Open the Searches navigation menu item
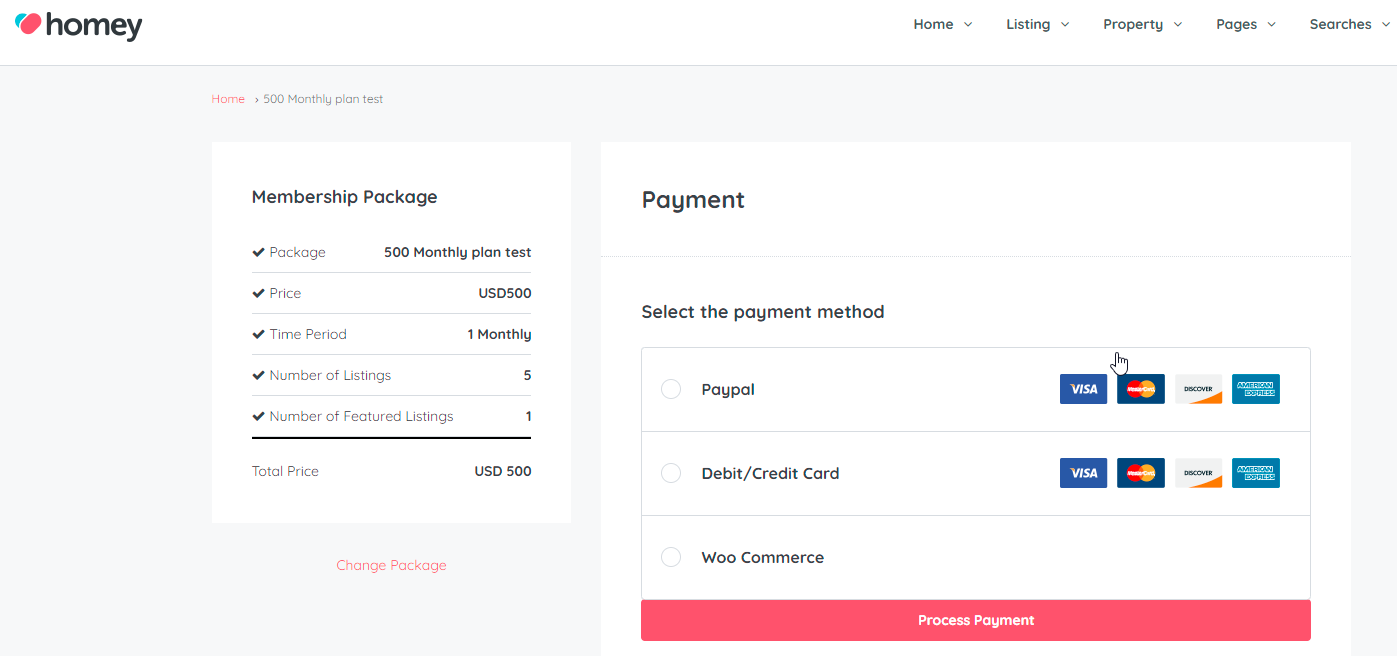Image resolution: width=1397 pixels, height=656 pixels. click(1341, 24)
